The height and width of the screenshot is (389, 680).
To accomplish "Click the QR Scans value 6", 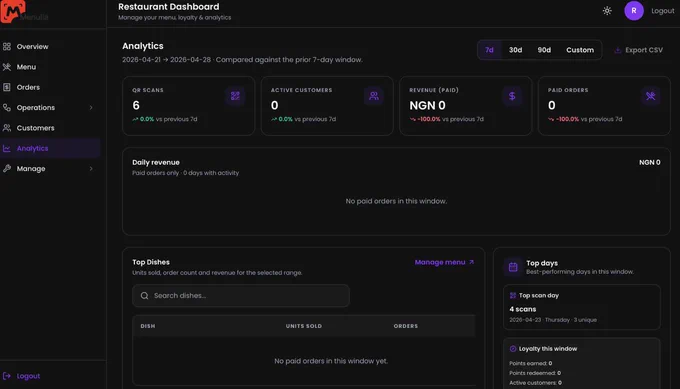I will click(136, 105).
